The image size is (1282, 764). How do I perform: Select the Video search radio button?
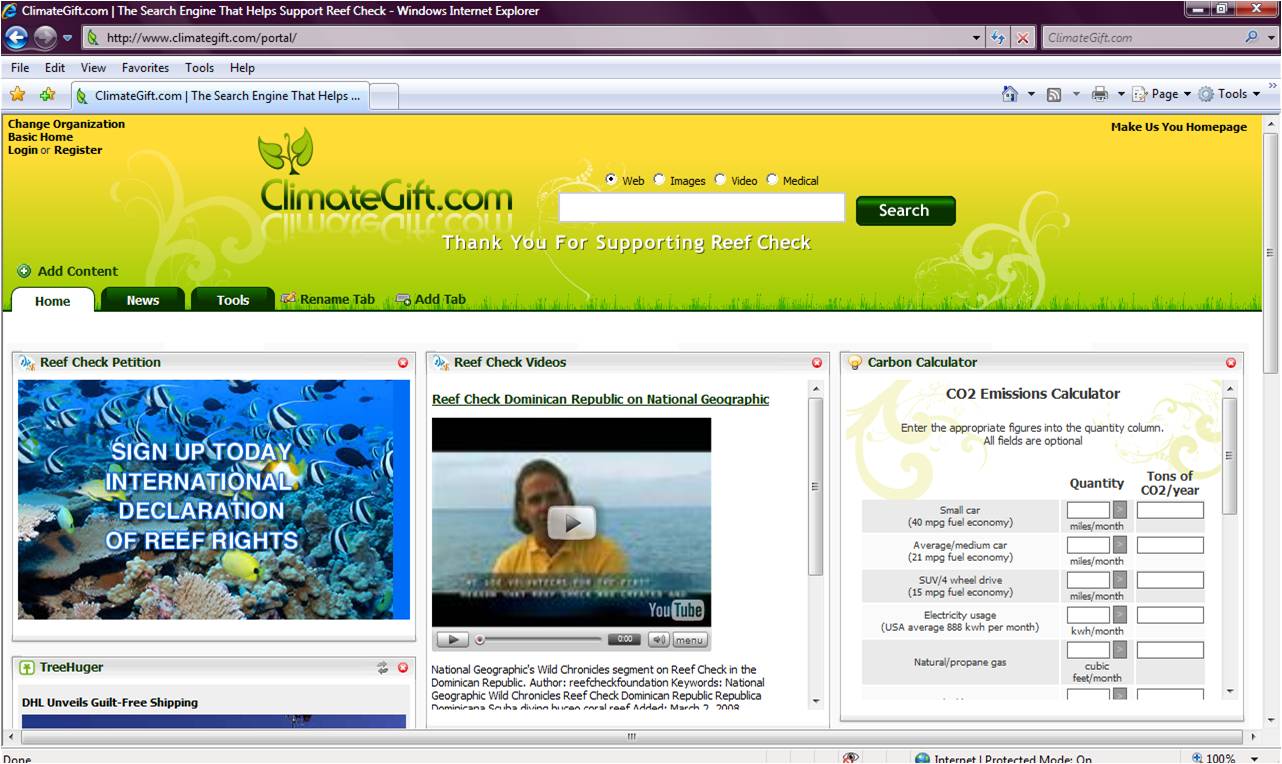coord(720,180)
